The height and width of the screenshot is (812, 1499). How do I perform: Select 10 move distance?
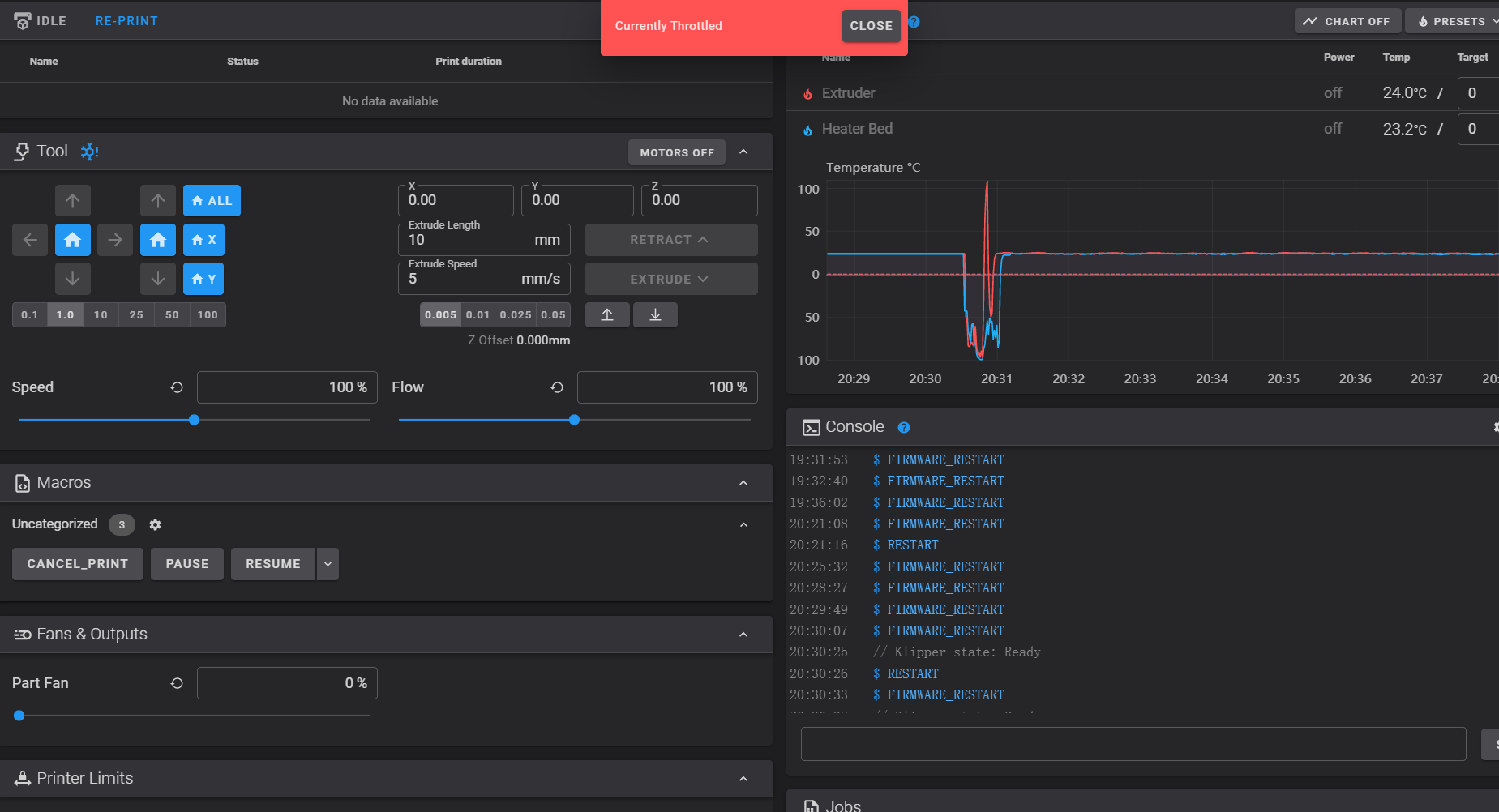(101, 315)
